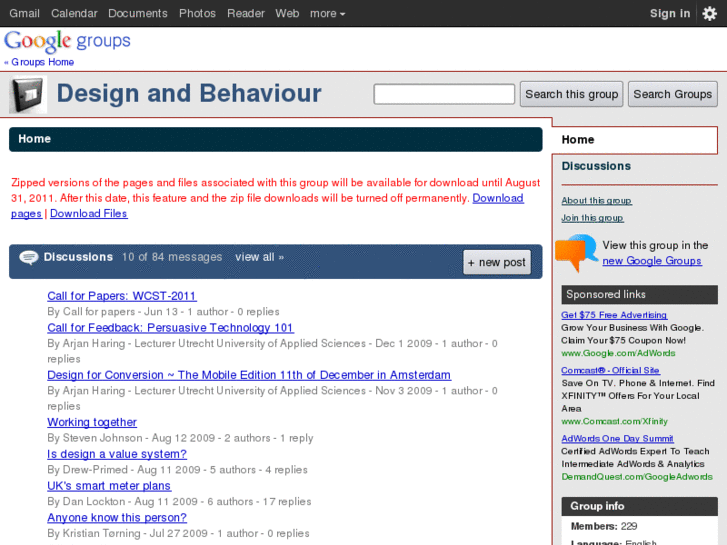
Task: Open Discussions in the sidebar
Action: (x=596, y=166)
